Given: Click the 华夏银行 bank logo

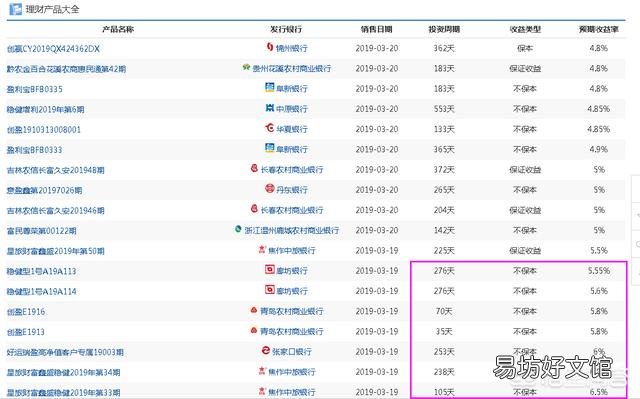Looking at the screenshot, I should tap(270, 128).
